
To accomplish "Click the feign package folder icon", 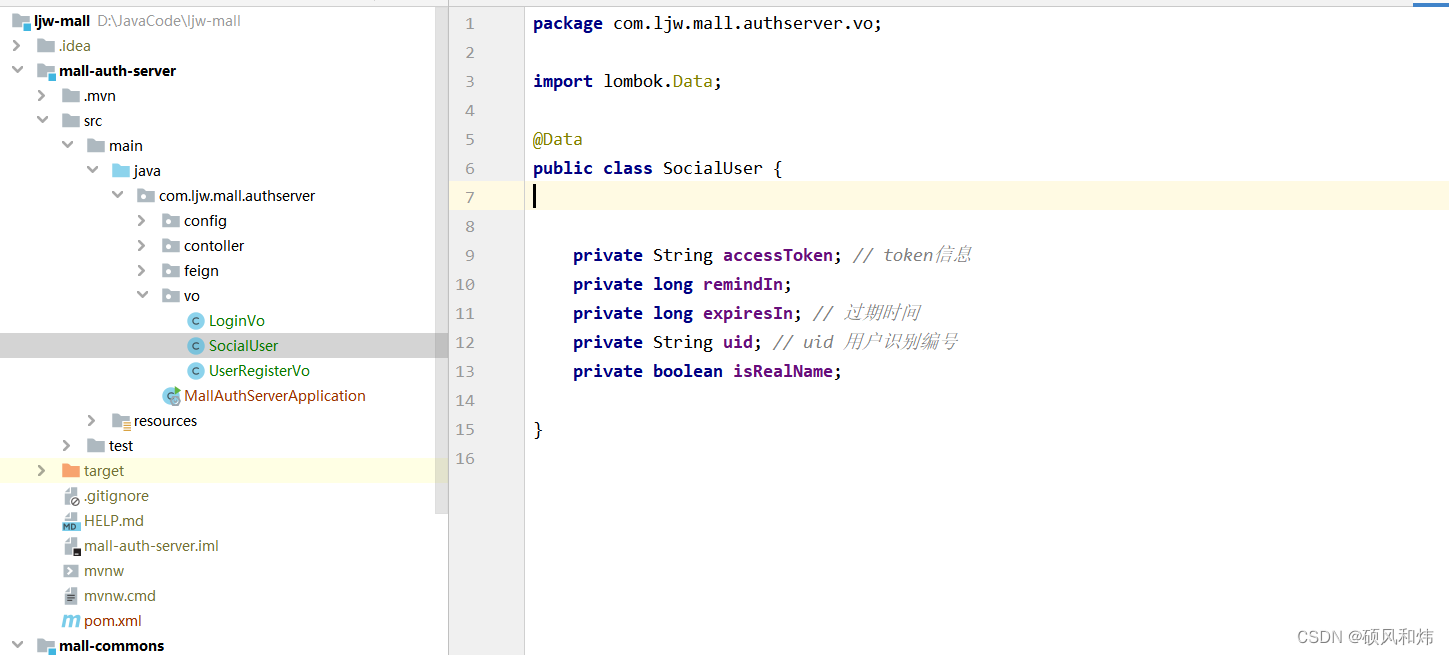I will point(171,270).
